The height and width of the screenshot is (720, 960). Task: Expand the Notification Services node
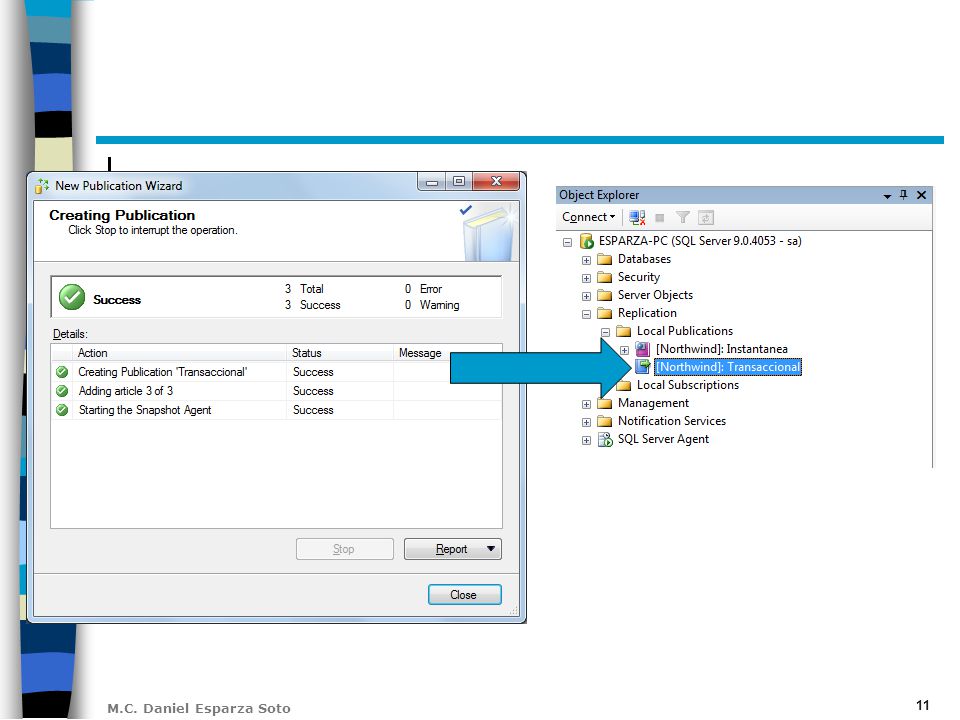pyautogui.click(x=587, y=422)
